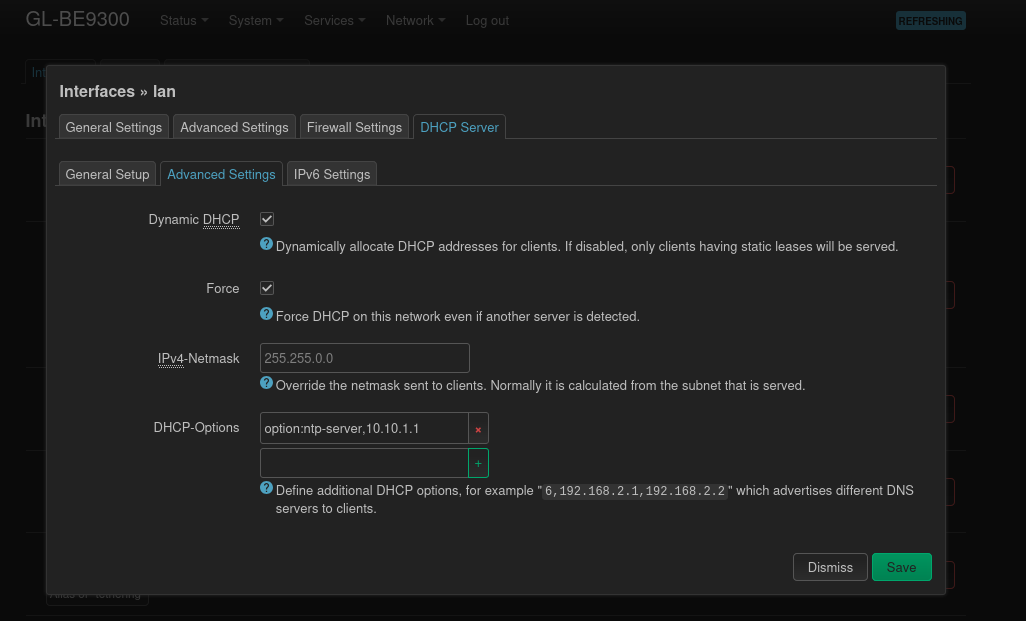Dismiss the interface dialog
The image size is (1026, 621).
(x=830, y=567)
